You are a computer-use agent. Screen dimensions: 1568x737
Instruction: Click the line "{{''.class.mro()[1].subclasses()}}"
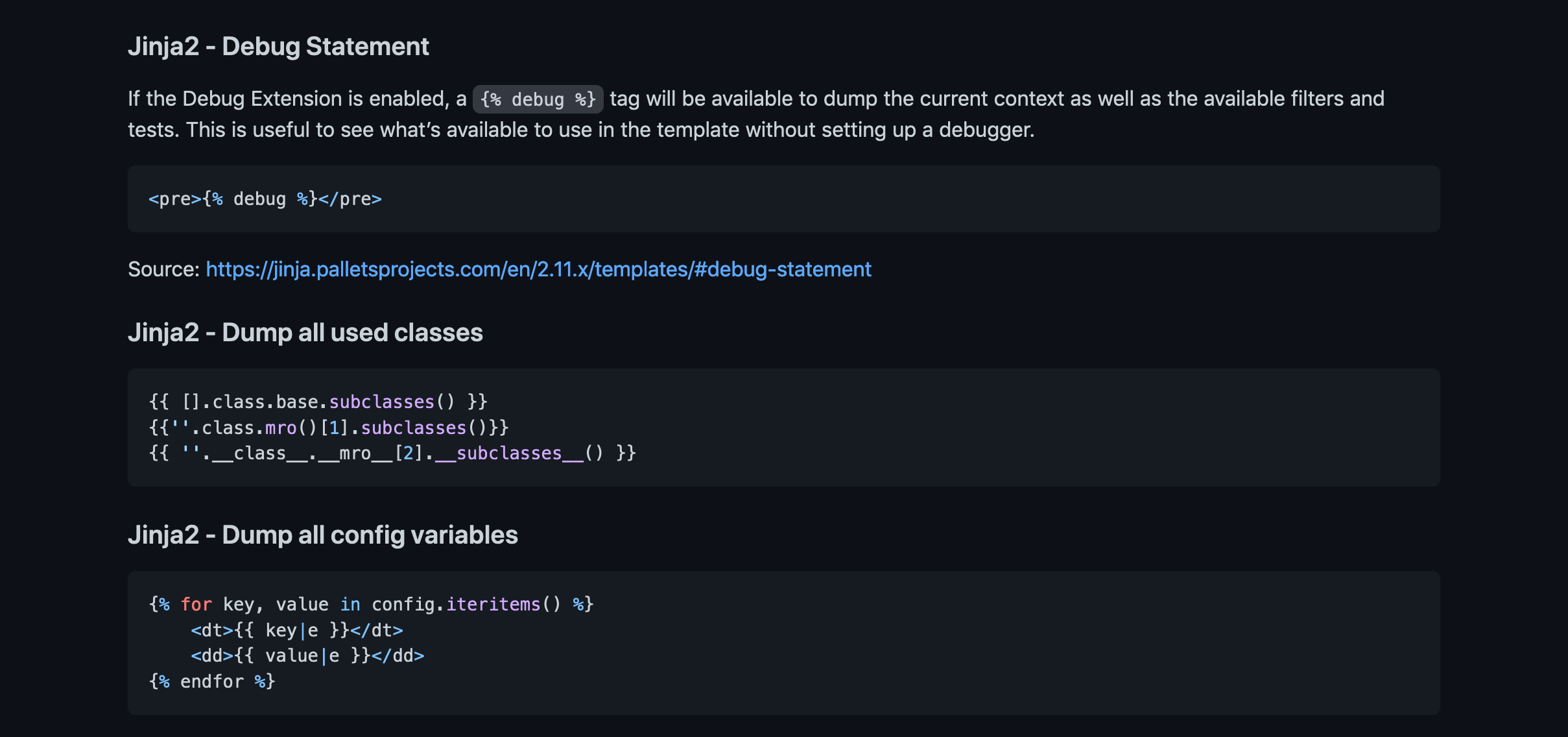(329, 428)
